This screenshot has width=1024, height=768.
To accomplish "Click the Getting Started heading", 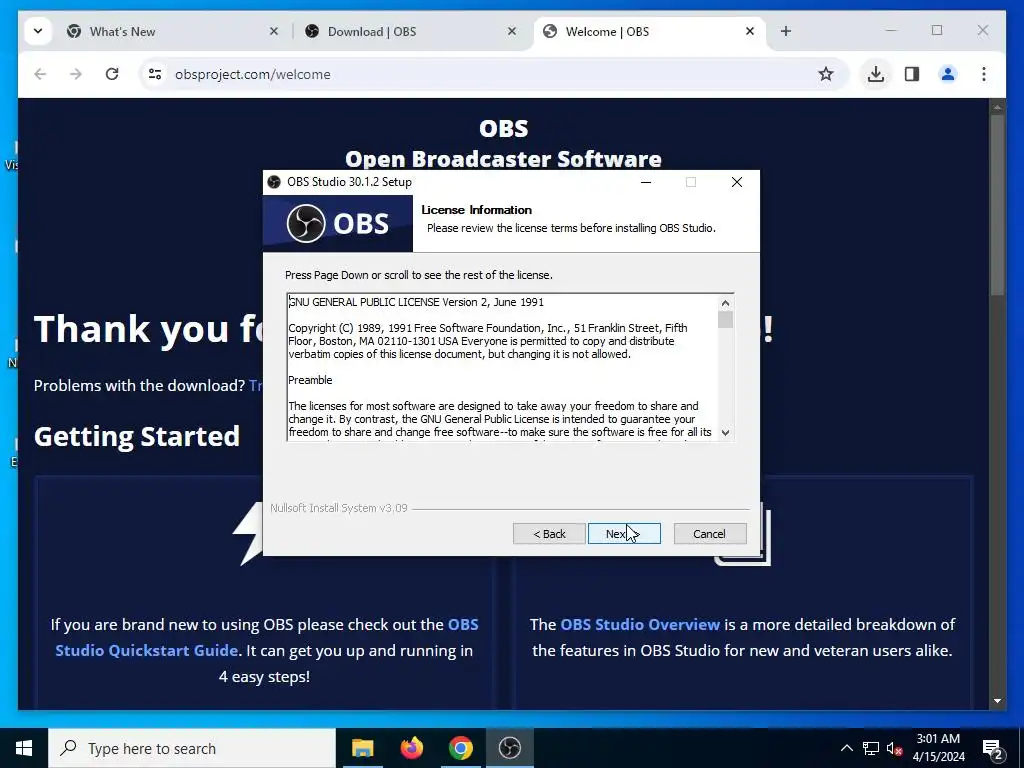I will click(x=136, y=436).
